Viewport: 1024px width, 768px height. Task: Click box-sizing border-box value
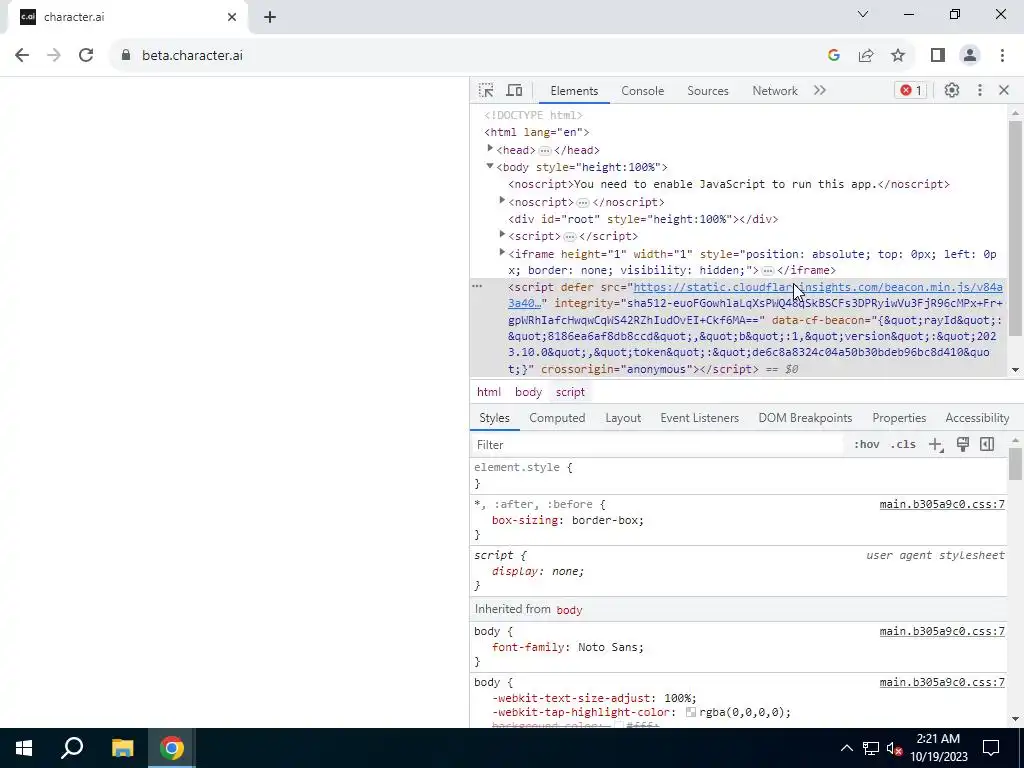605,520
